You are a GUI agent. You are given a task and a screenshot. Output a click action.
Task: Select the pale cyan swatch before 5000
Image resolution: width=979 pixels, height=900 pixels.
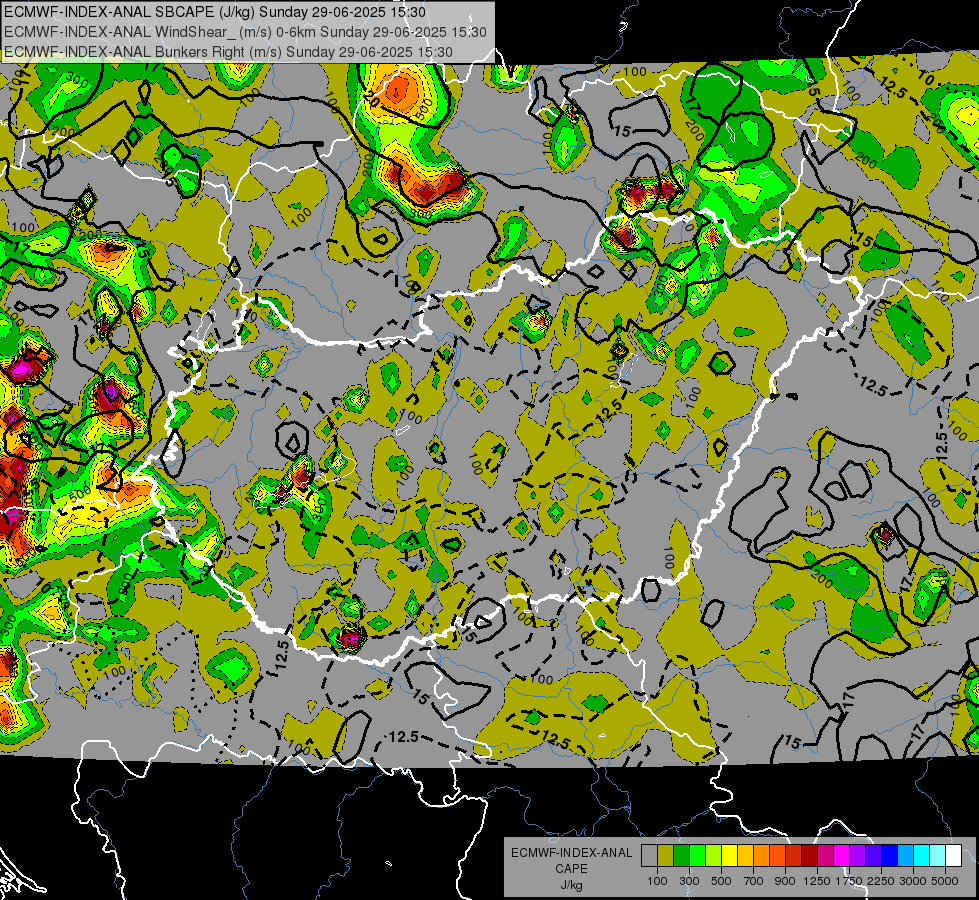(x=937, y=855)
